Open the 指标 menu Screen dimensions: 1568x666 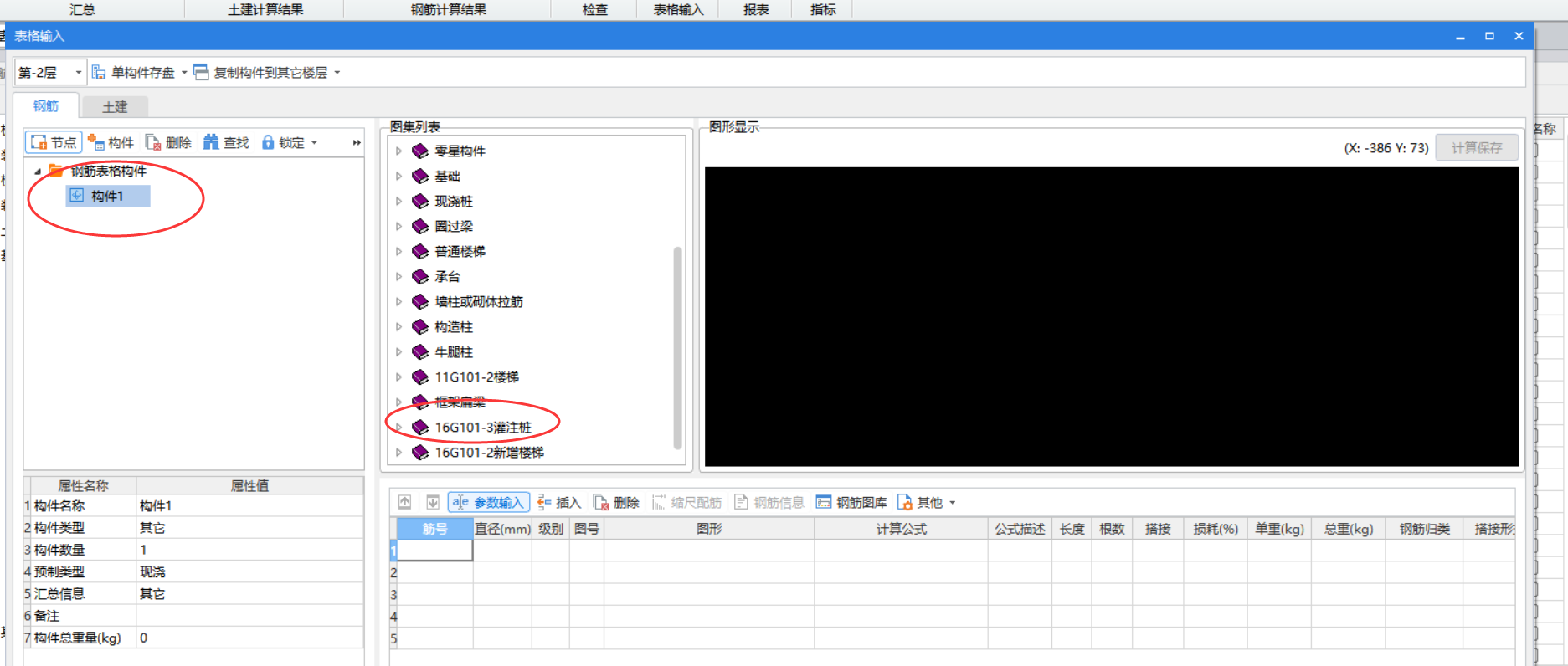coord(823,9)
